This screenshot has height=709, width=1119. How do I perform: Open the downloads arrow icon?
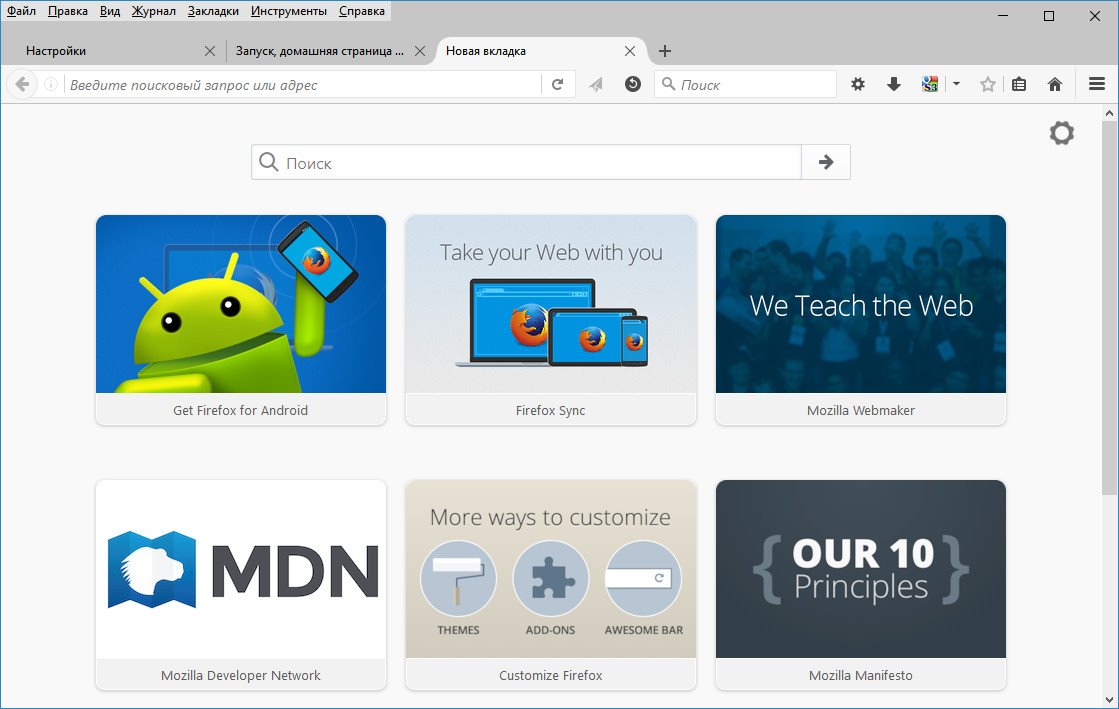pos(893,84)
